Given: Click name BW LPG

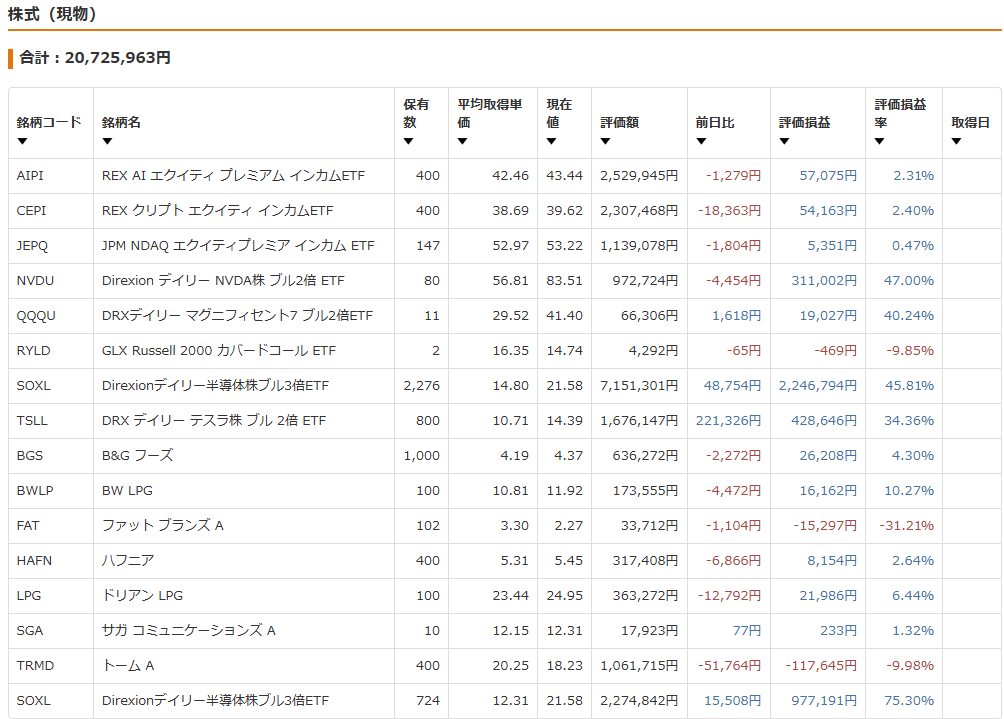Looking at the screenshot, I should (127, 490).
